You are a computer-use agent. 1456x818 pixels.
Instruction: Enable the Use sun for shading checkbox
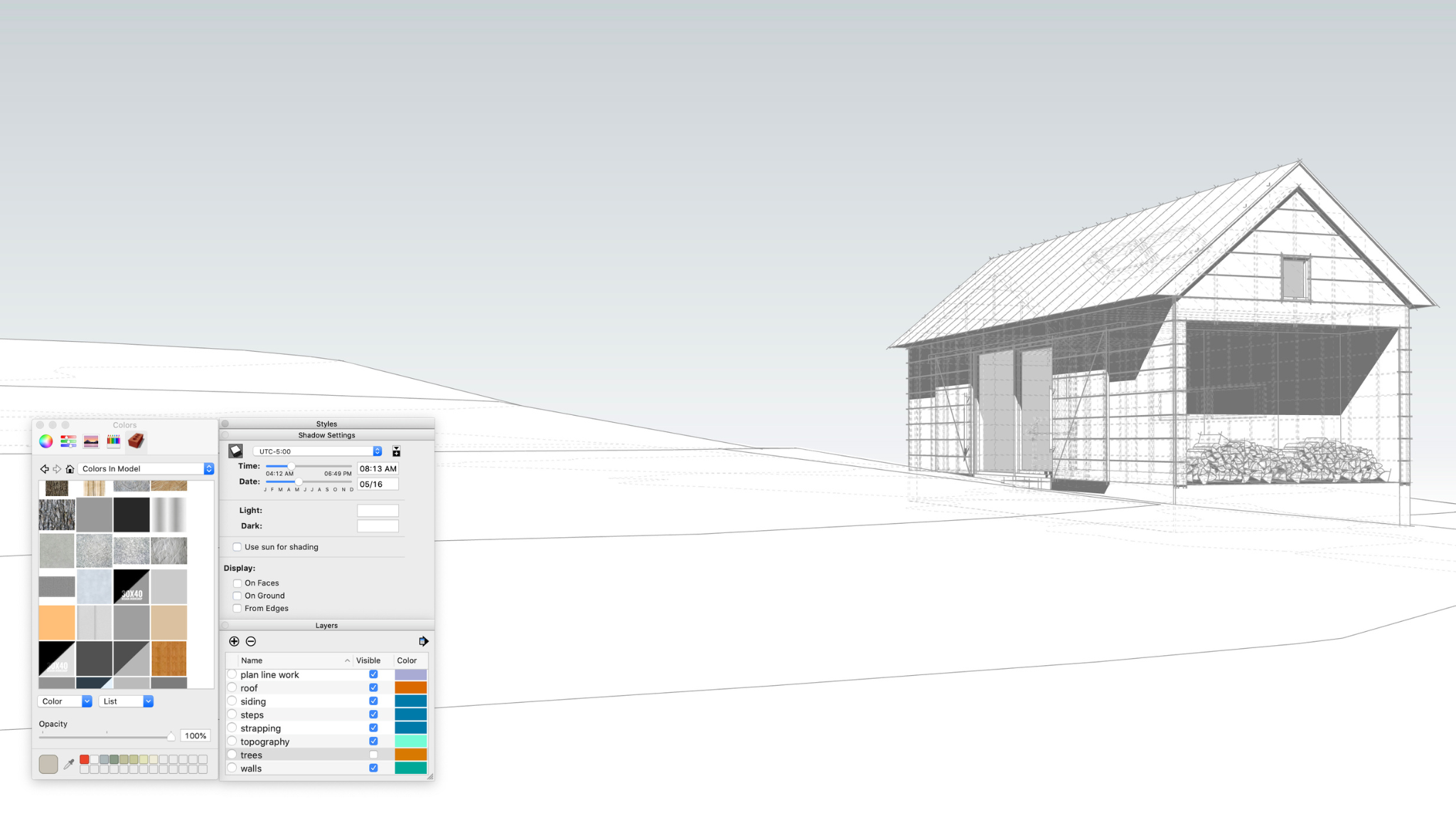tap(237, 547)
